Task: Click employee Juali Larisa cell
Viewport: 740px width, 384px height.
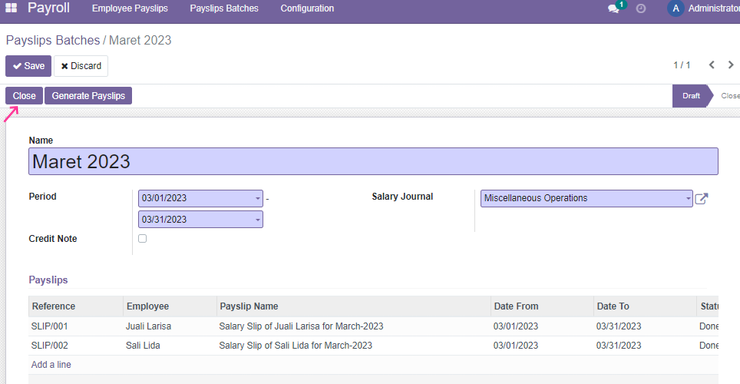Action: [x=148, y=326]
